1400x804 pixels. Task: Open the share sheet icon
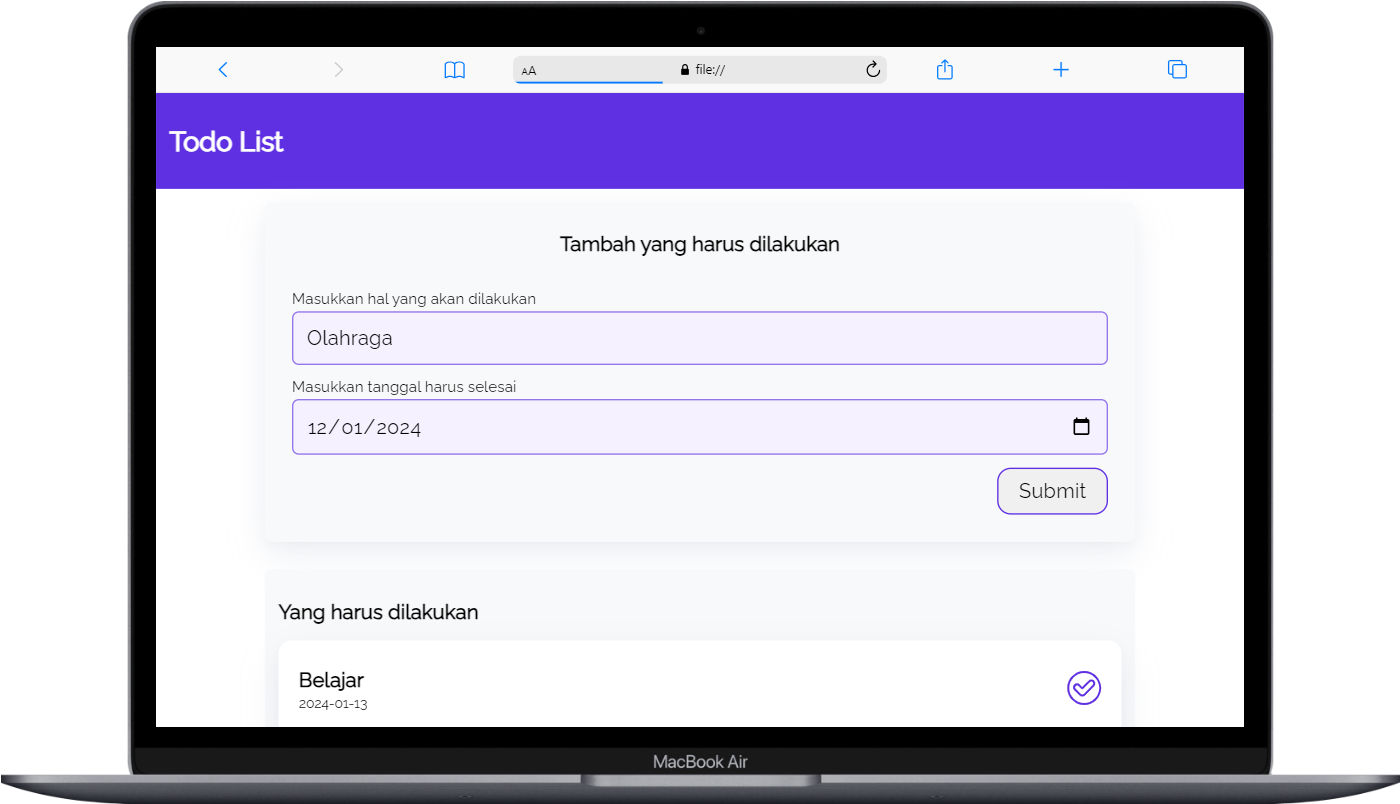pos(945,69)
